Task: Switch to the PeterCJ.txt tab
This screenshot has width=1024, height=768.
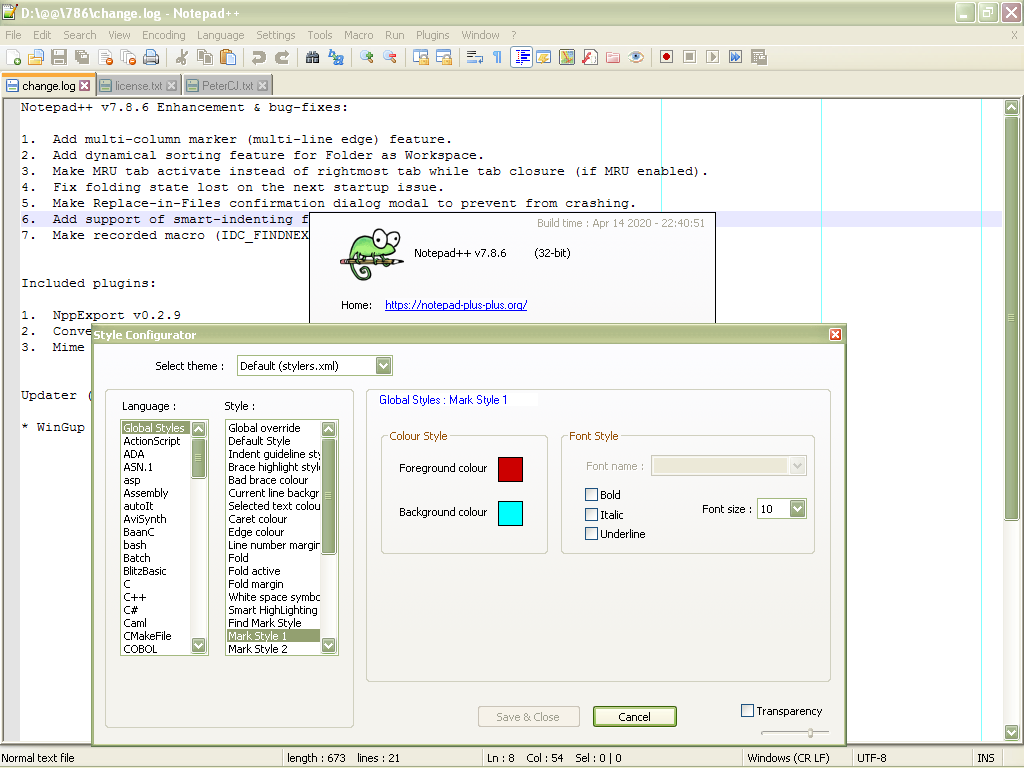Action: tap(227, 86)
